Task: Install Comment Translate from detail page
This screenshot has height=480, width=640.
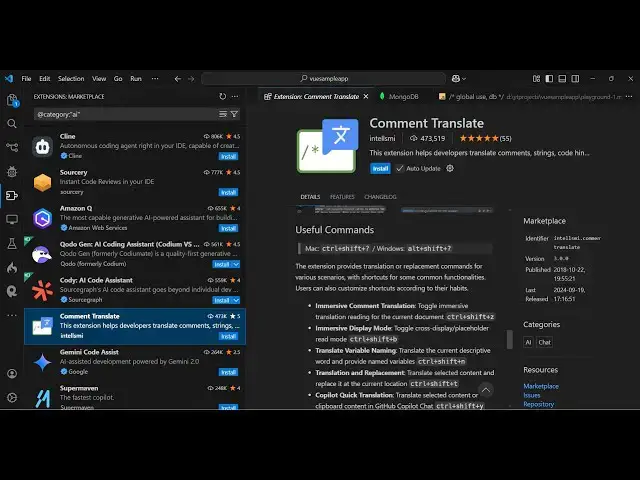Action: tap(380, 169)
